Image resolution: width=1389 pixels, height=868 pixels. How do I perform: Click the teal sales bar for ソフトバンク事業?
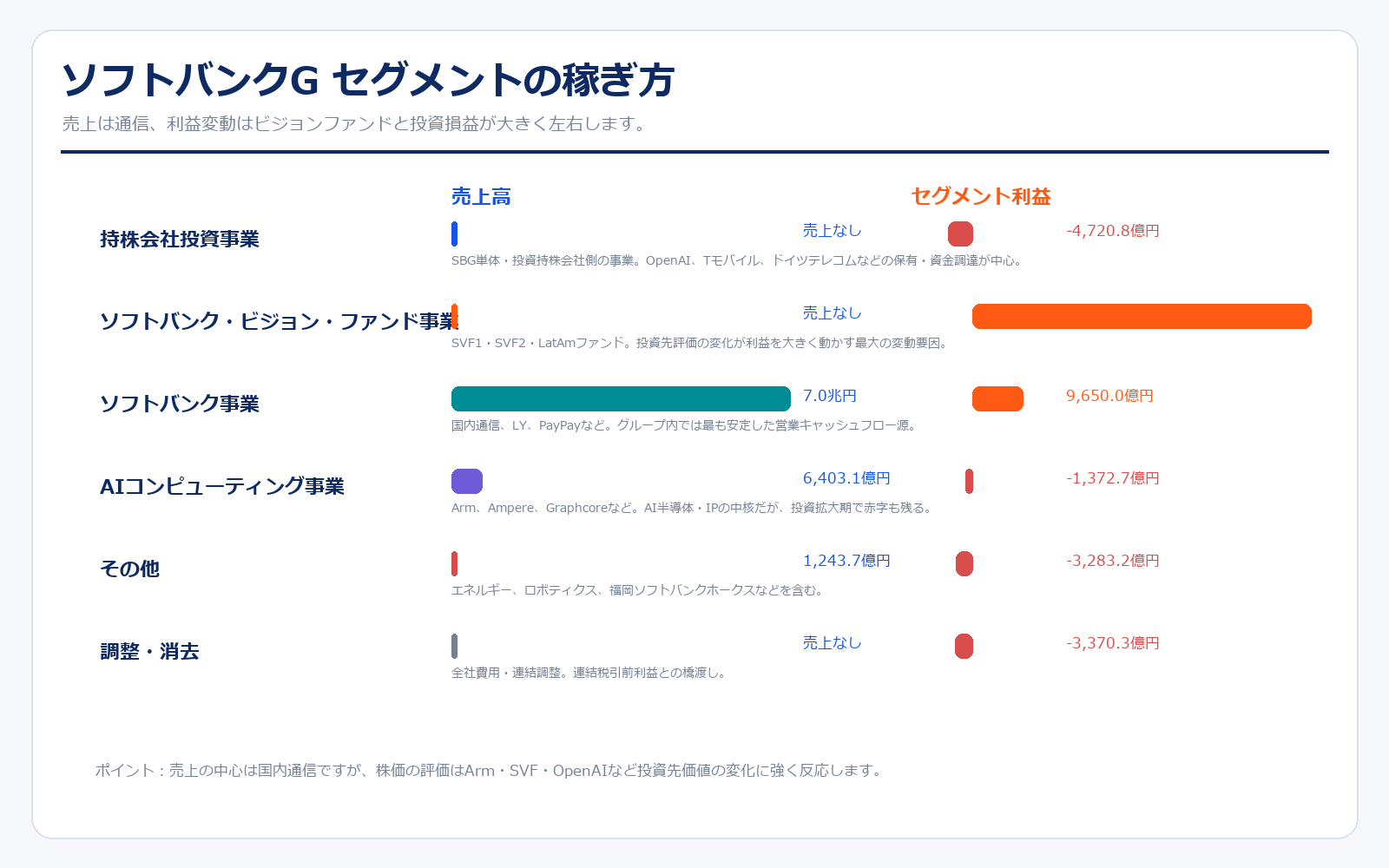[621, 398]
